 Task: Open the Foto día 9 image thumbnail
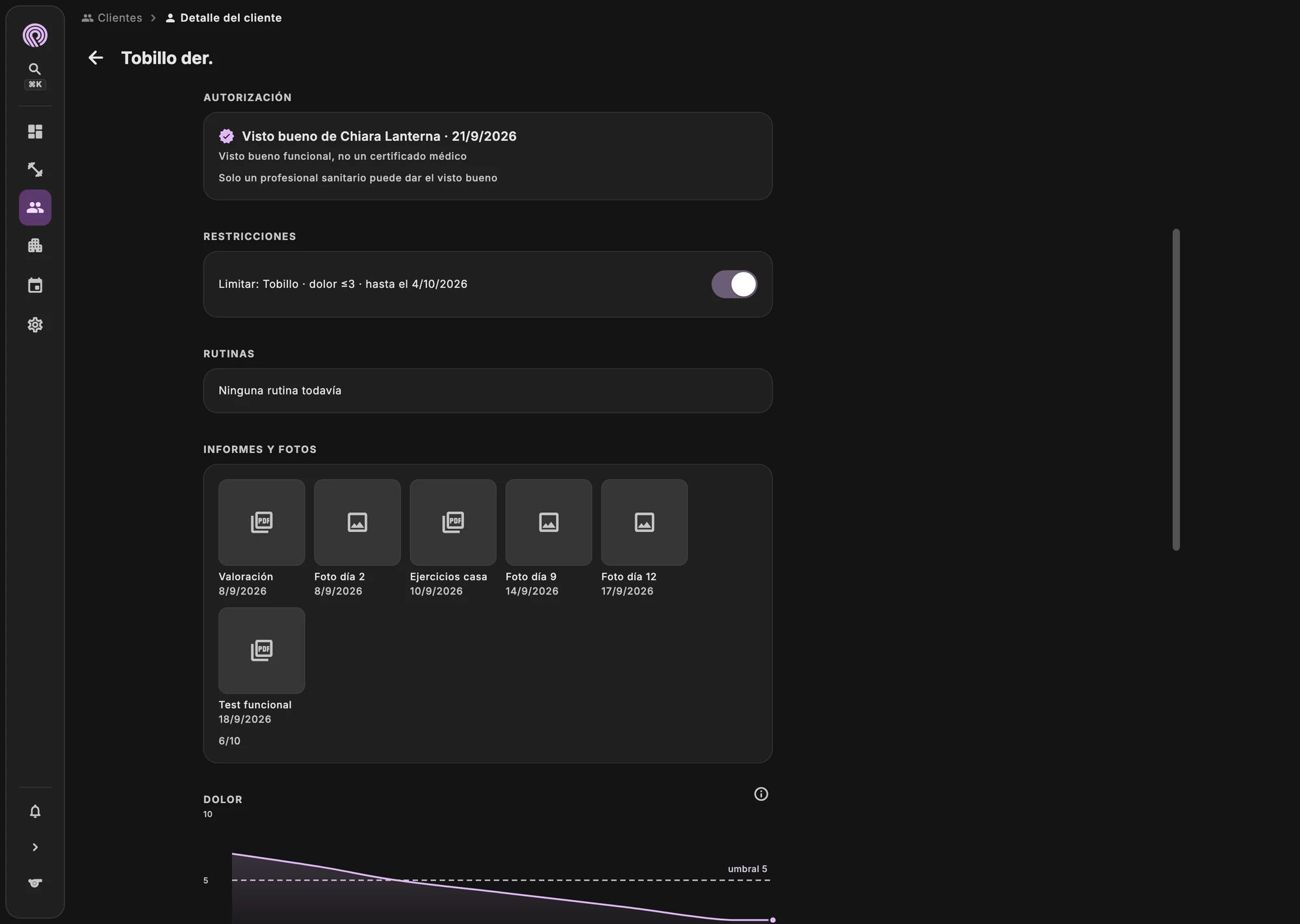[x=549, y=522]
